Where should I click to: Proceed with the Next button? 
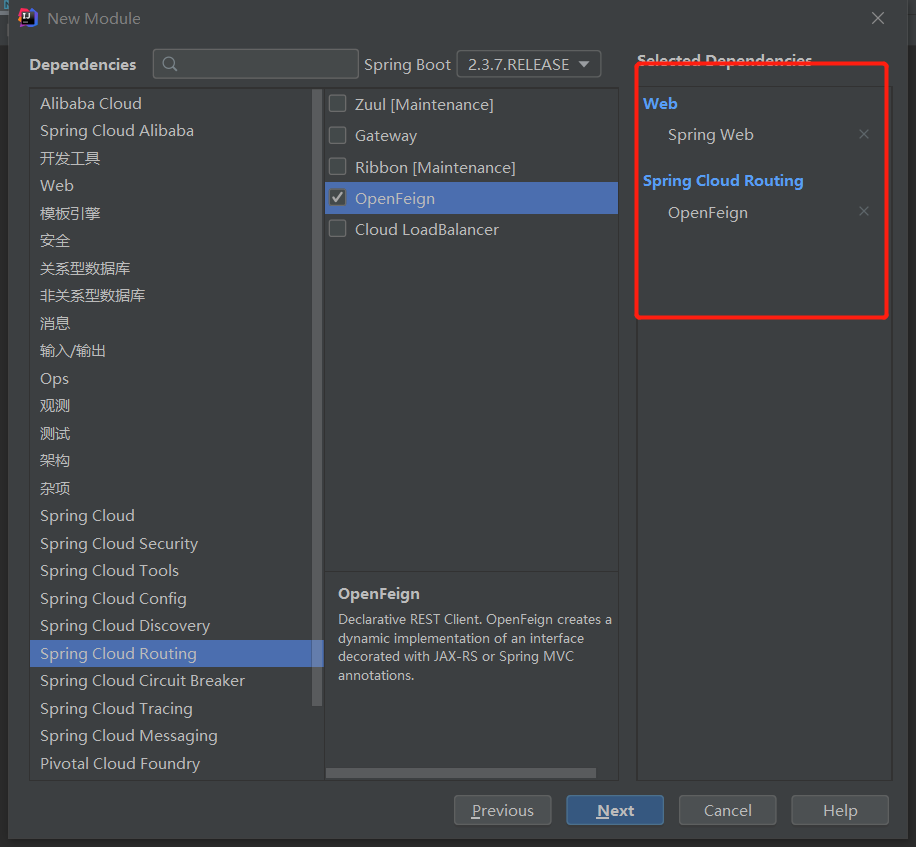[x=615, y=810]
